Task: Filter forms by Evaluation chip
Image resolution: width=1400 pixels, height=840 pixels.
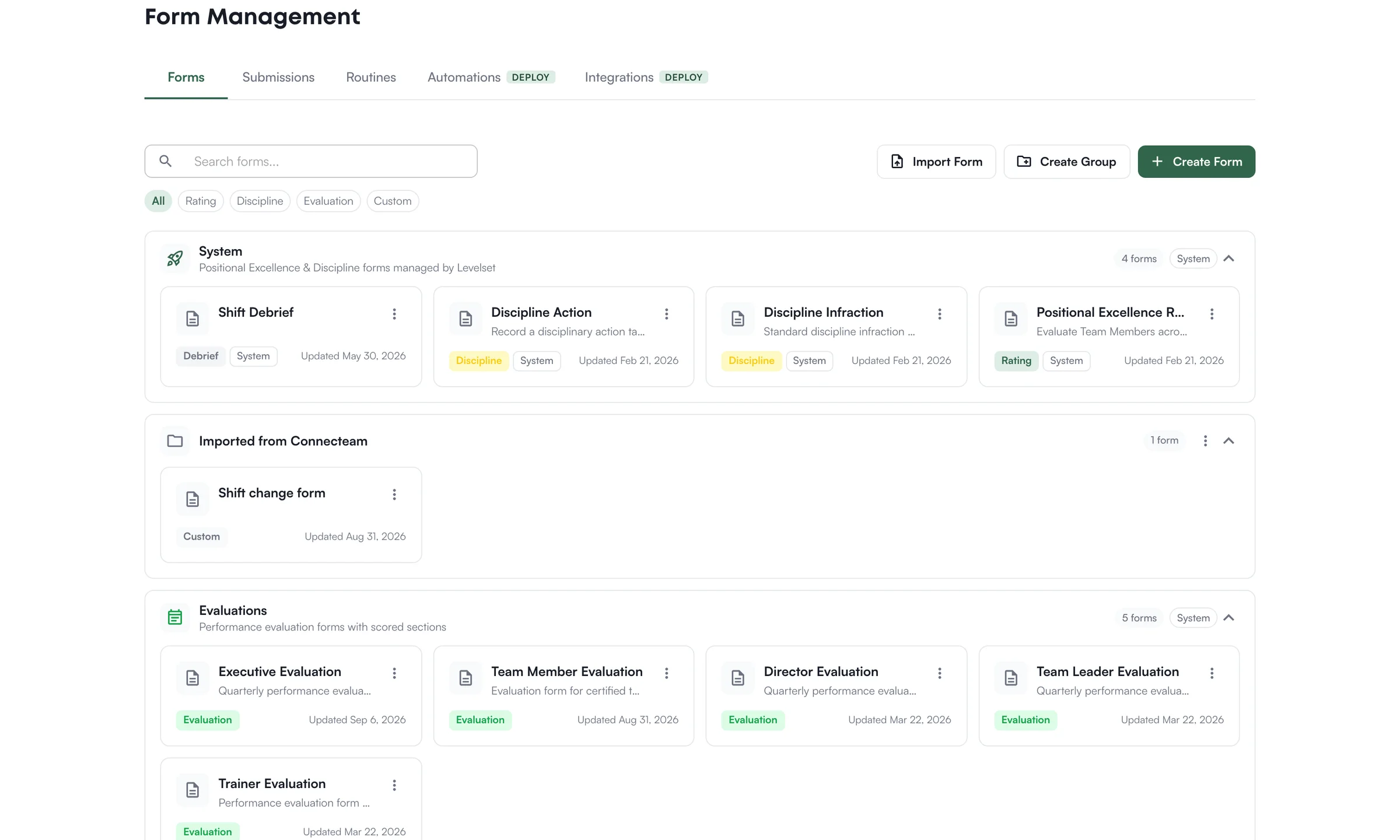Action: tap(328, 201)
